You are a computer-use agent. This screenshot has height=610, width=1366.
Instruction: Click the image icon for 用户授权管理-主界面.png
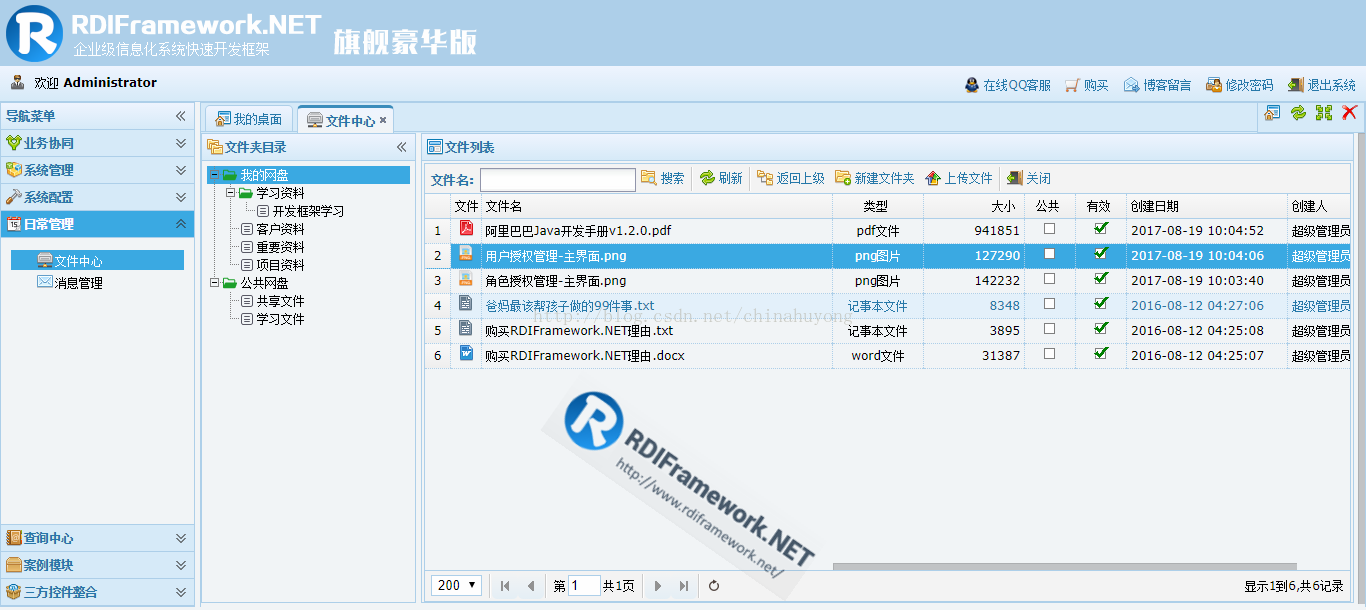[x=466, y=253]
